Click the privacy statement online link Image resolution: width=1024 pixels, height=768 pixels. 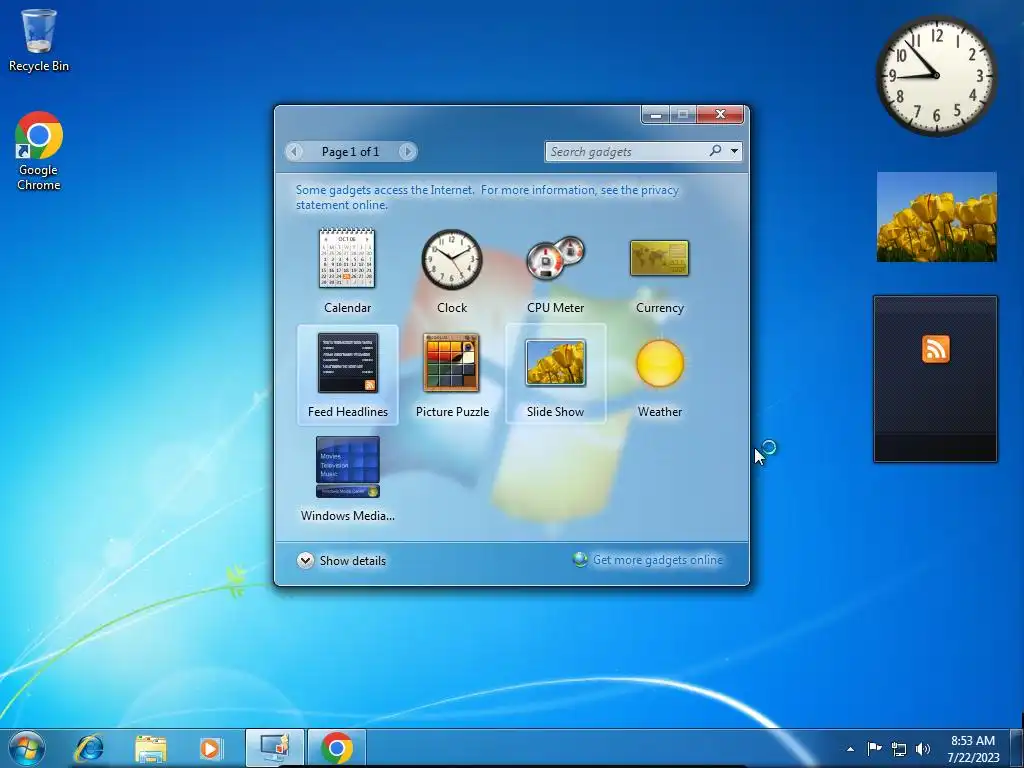coord(487,197)
